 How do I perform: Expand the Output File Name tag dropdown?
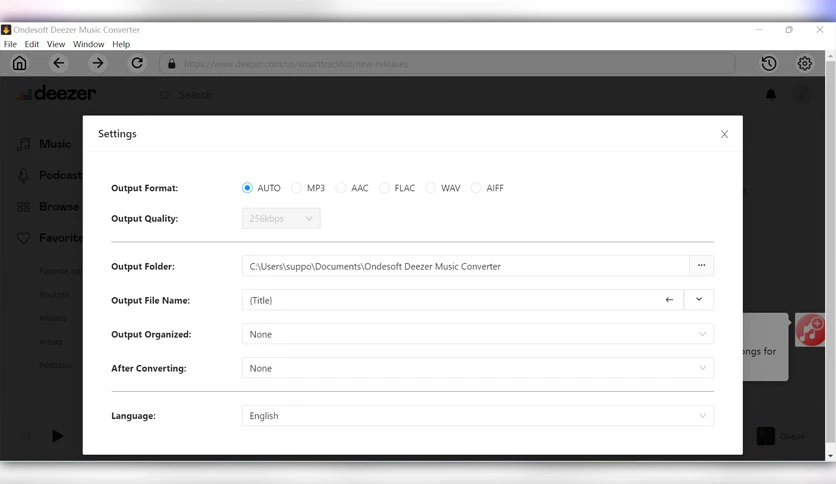pyautogui.click(x=699, y=300)
